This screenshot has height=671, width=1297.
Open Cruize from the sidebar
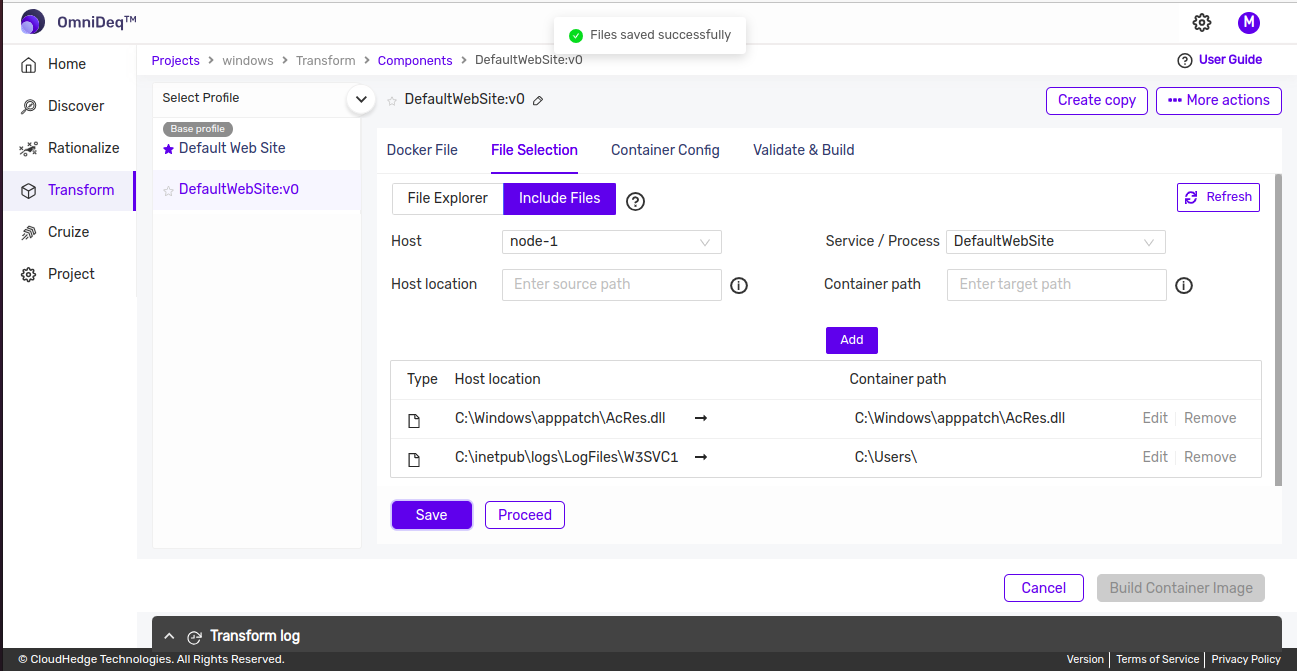point(68,232)
